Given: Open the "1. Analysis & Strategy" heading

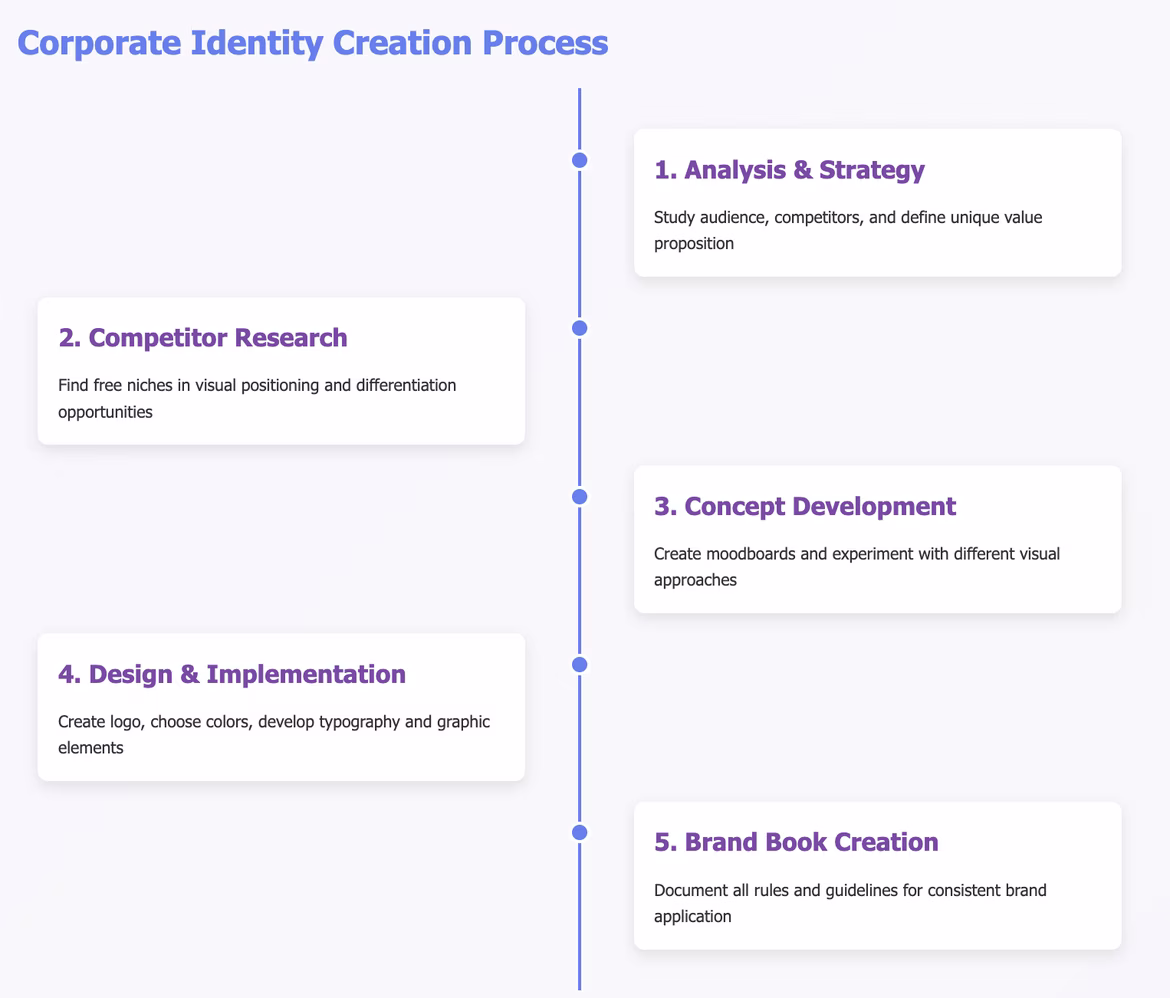Looking at the screenshot, I should coord(789,170).
